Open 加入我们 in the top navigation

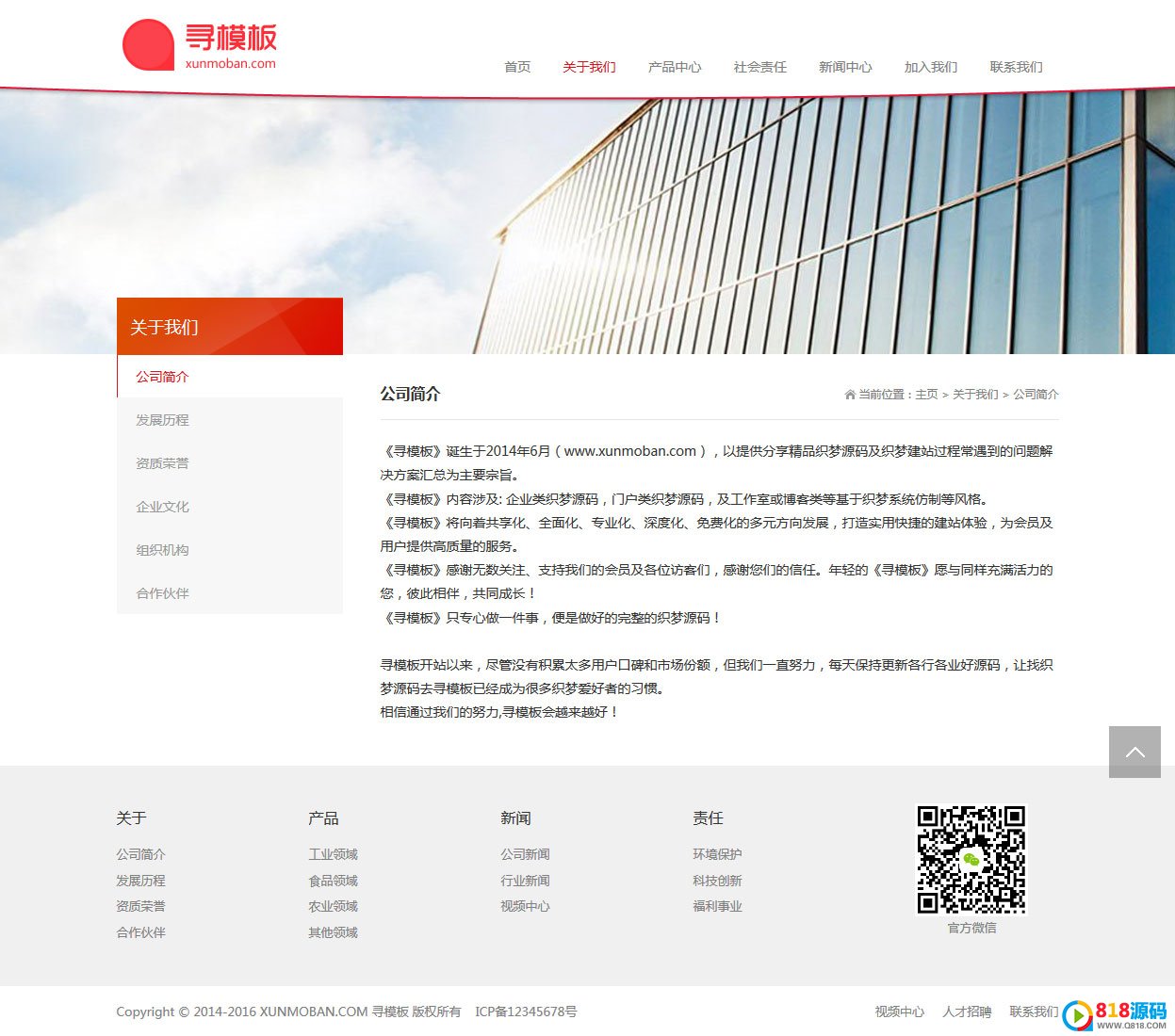[x=931, y=67]
